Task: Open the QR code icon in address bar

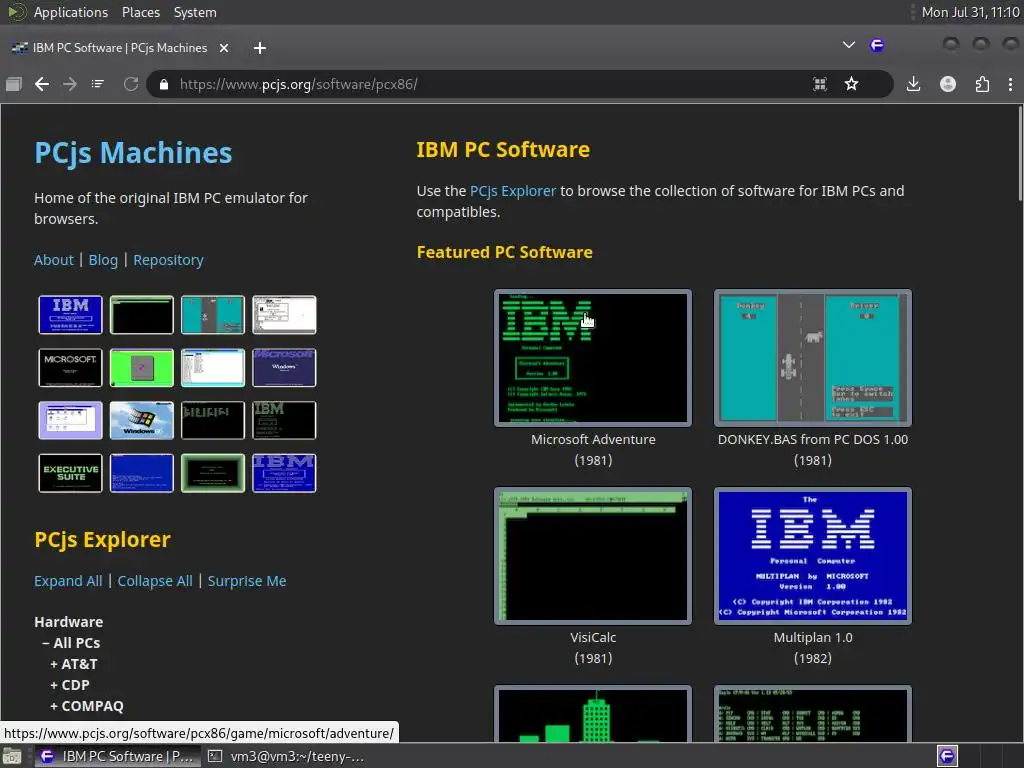Action: tap(820, 84)
